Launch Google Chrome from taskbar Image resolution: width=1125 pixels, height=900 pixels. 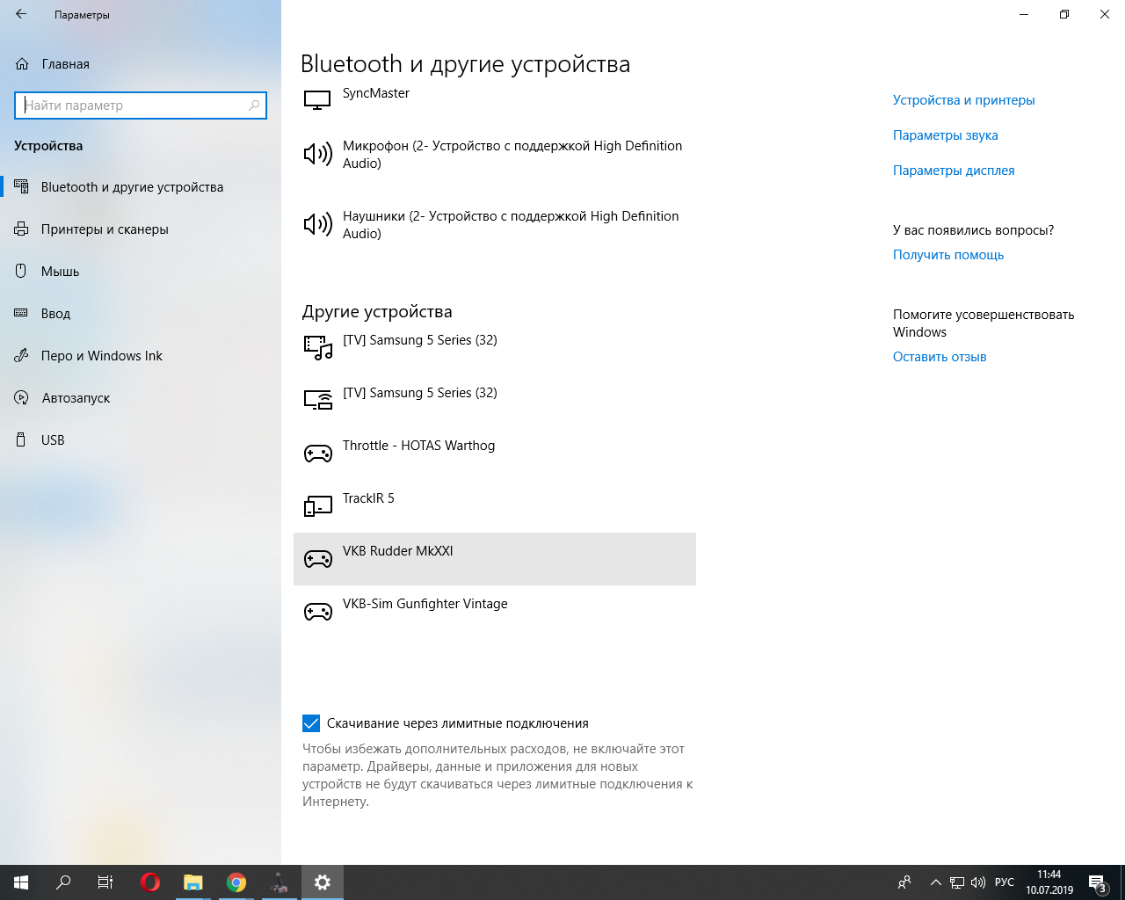tap(236, 882)
